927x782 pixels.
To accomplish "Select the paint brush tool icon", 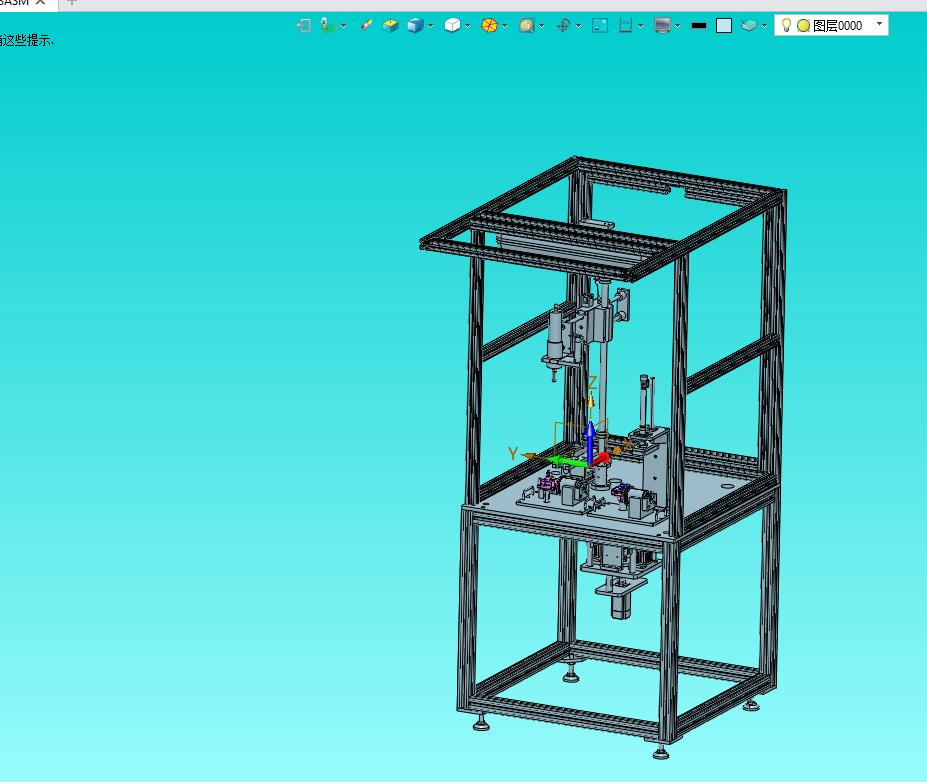I will 367,25.
